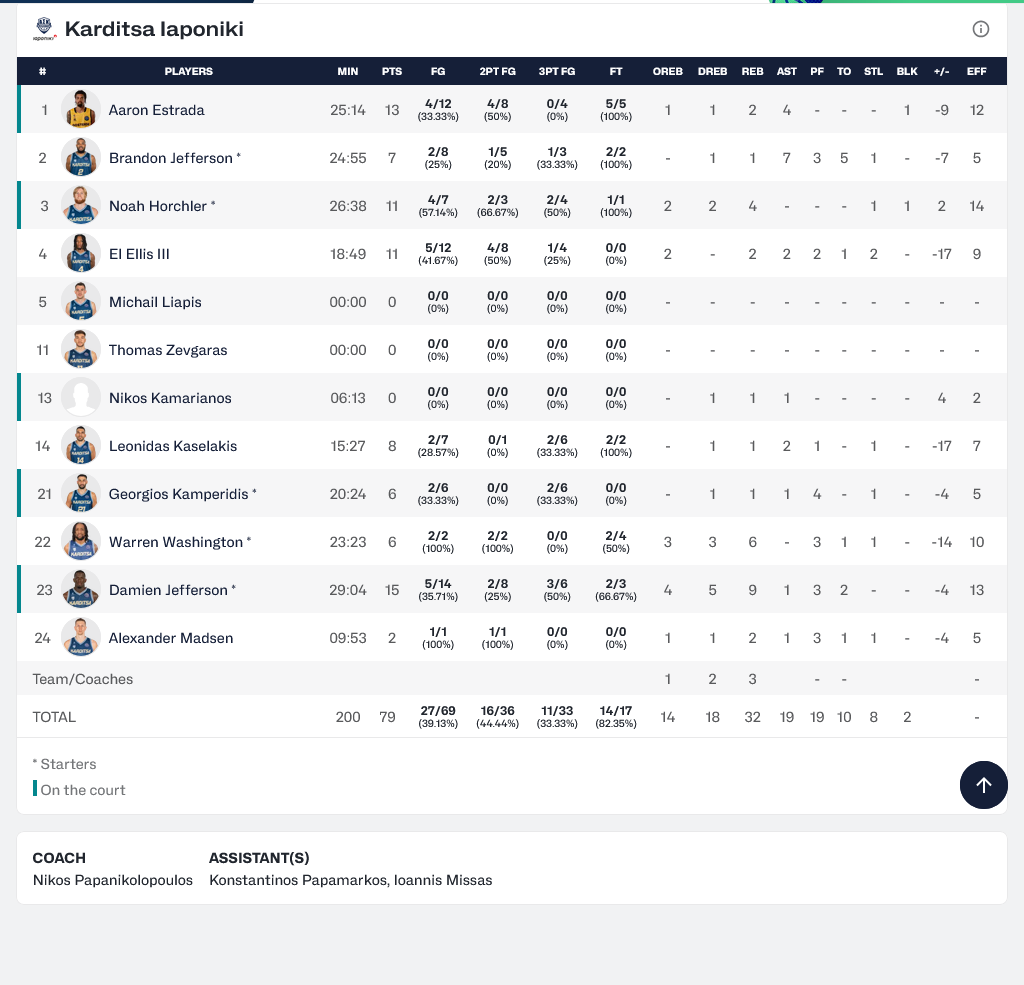Click the PLAYERS column header

pos(188,72)
